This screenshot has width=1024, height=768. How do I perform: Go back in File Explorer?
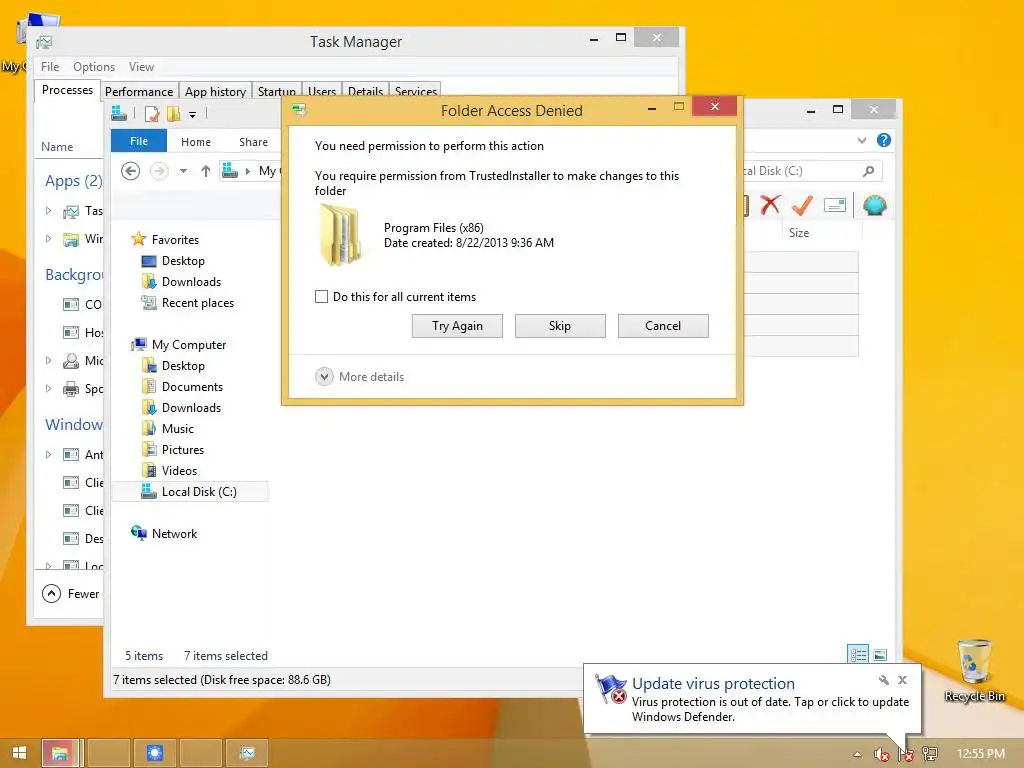click(x=131, y=171)
